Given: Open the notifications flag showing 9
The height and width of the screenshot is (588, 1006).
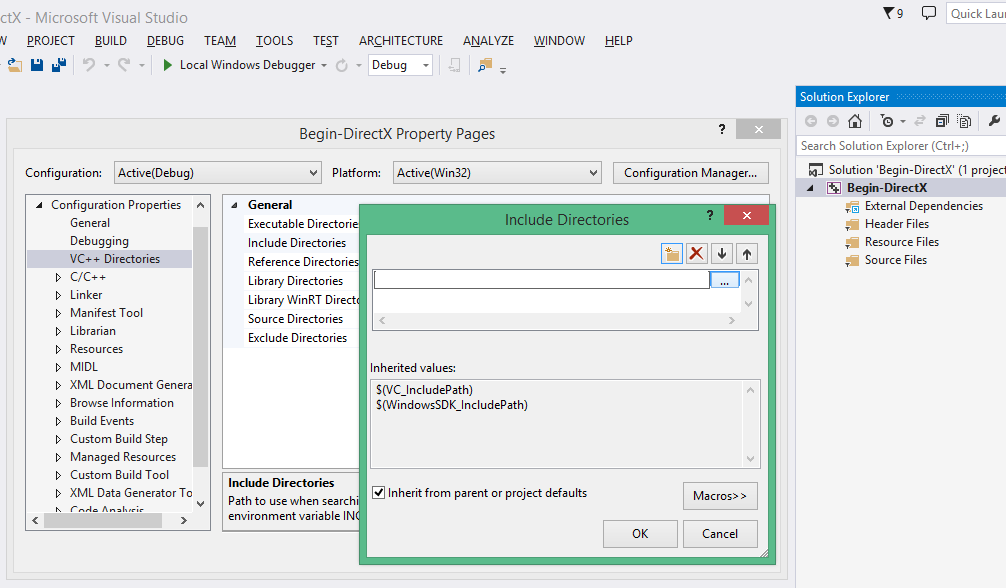Looking at the screenshot, I should (x=893, y=13).
